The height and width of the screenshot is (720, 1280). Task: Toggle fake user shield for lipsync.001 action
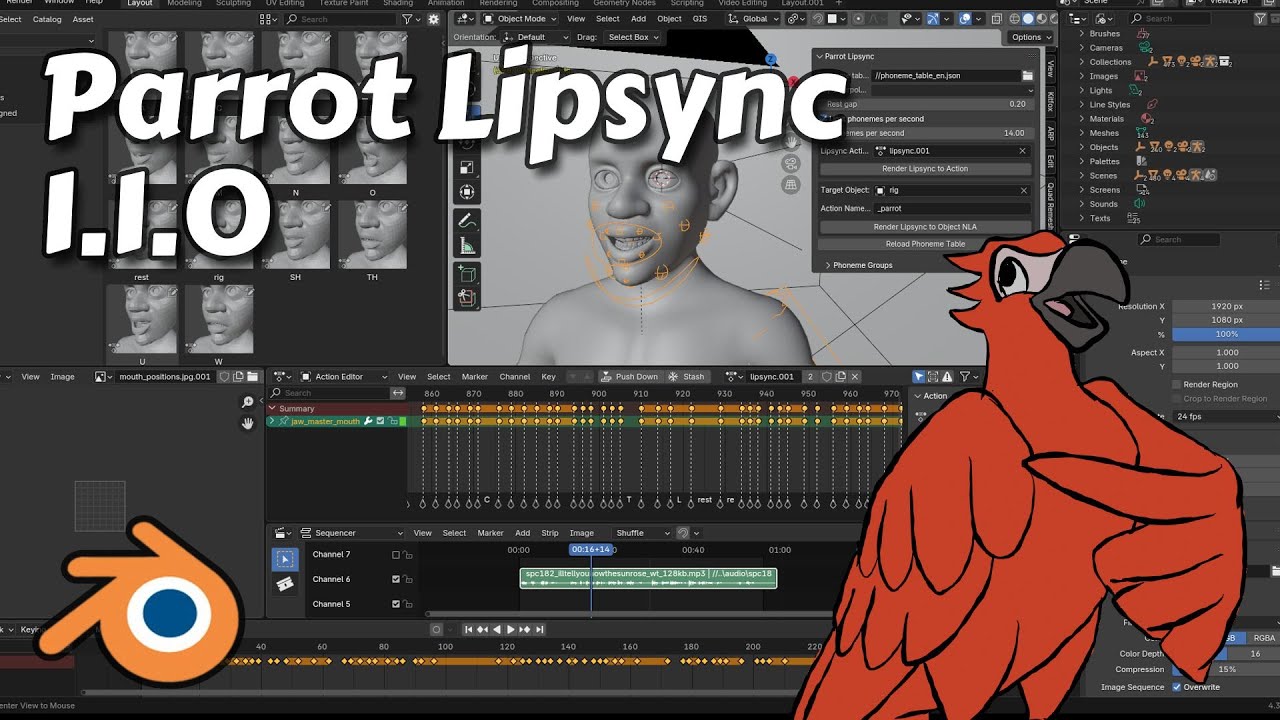826,377
